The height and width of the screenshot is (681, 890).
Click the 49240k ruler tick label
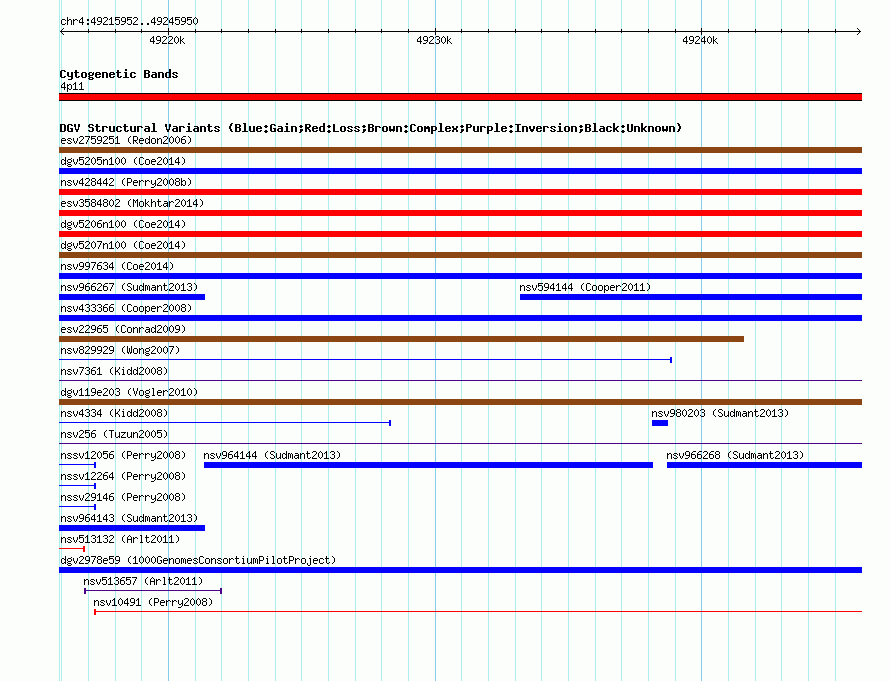700,40
